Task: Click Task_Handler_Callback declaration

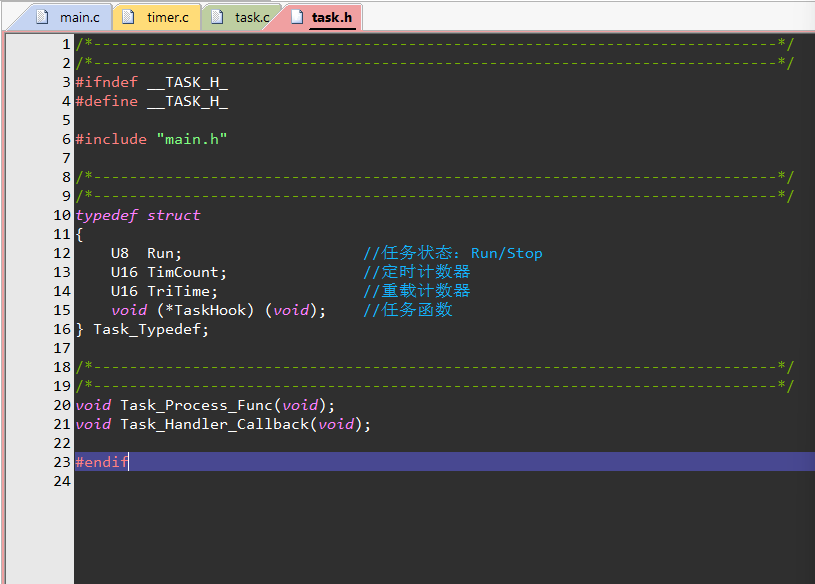Action: (x=215, y=424)
